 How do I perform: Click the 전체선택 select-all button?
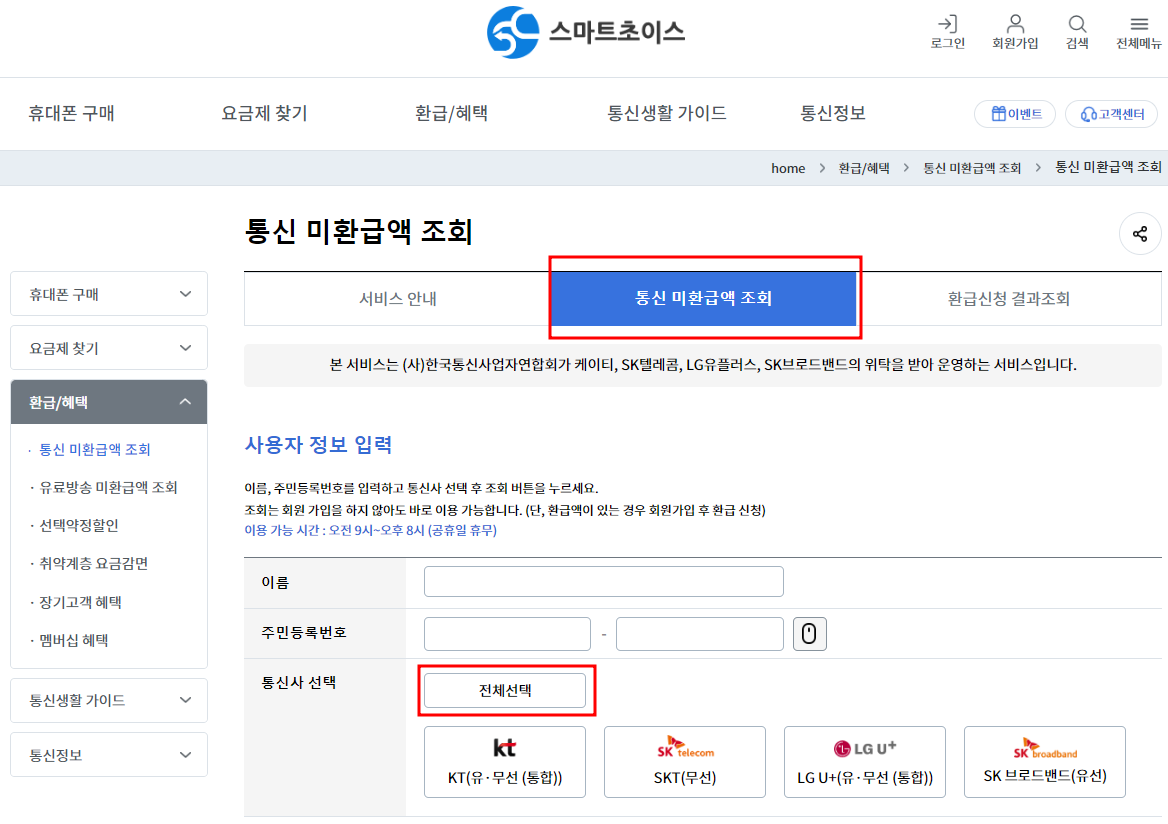[x=505, y=690]
